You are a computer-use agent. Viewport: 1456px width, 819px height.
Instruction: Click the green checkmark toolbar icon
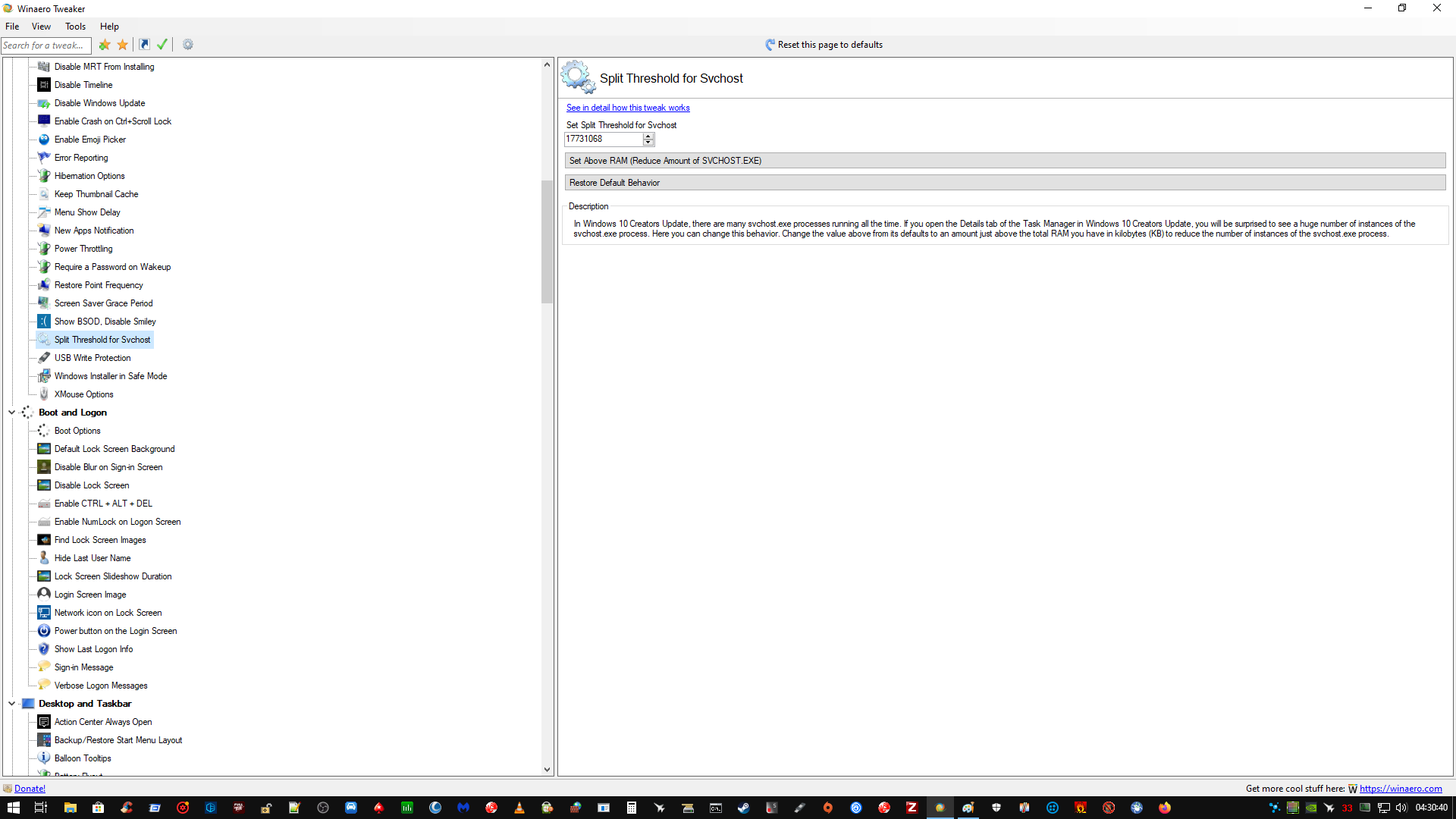(162, 45)
